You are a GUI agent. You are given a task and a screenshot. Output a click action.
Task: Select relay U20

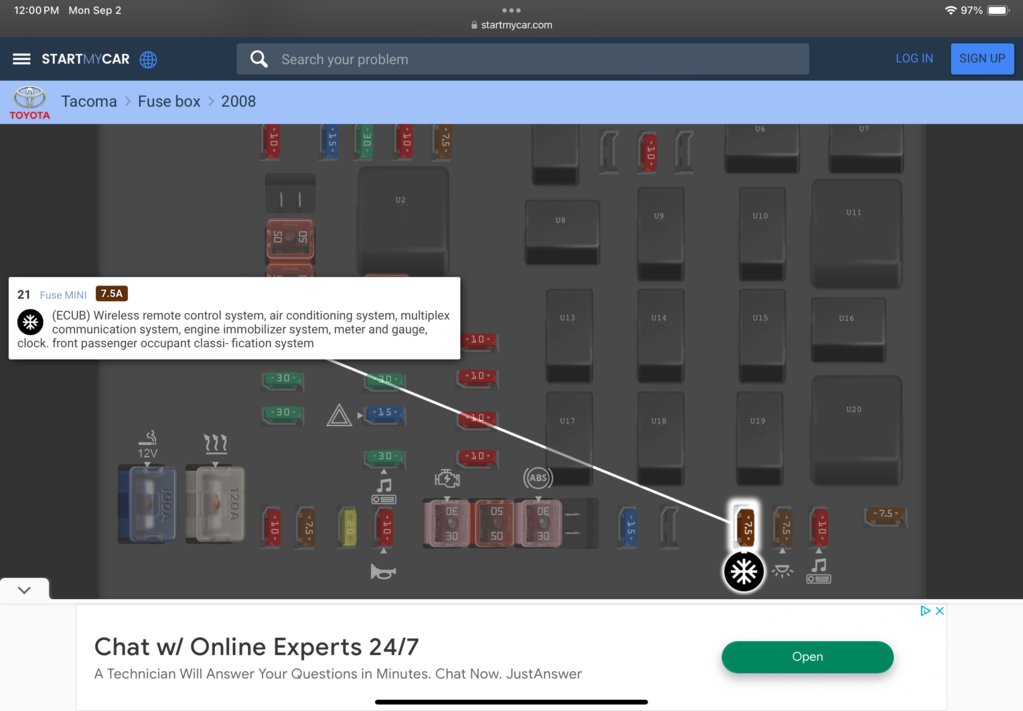tap(856, 431)
